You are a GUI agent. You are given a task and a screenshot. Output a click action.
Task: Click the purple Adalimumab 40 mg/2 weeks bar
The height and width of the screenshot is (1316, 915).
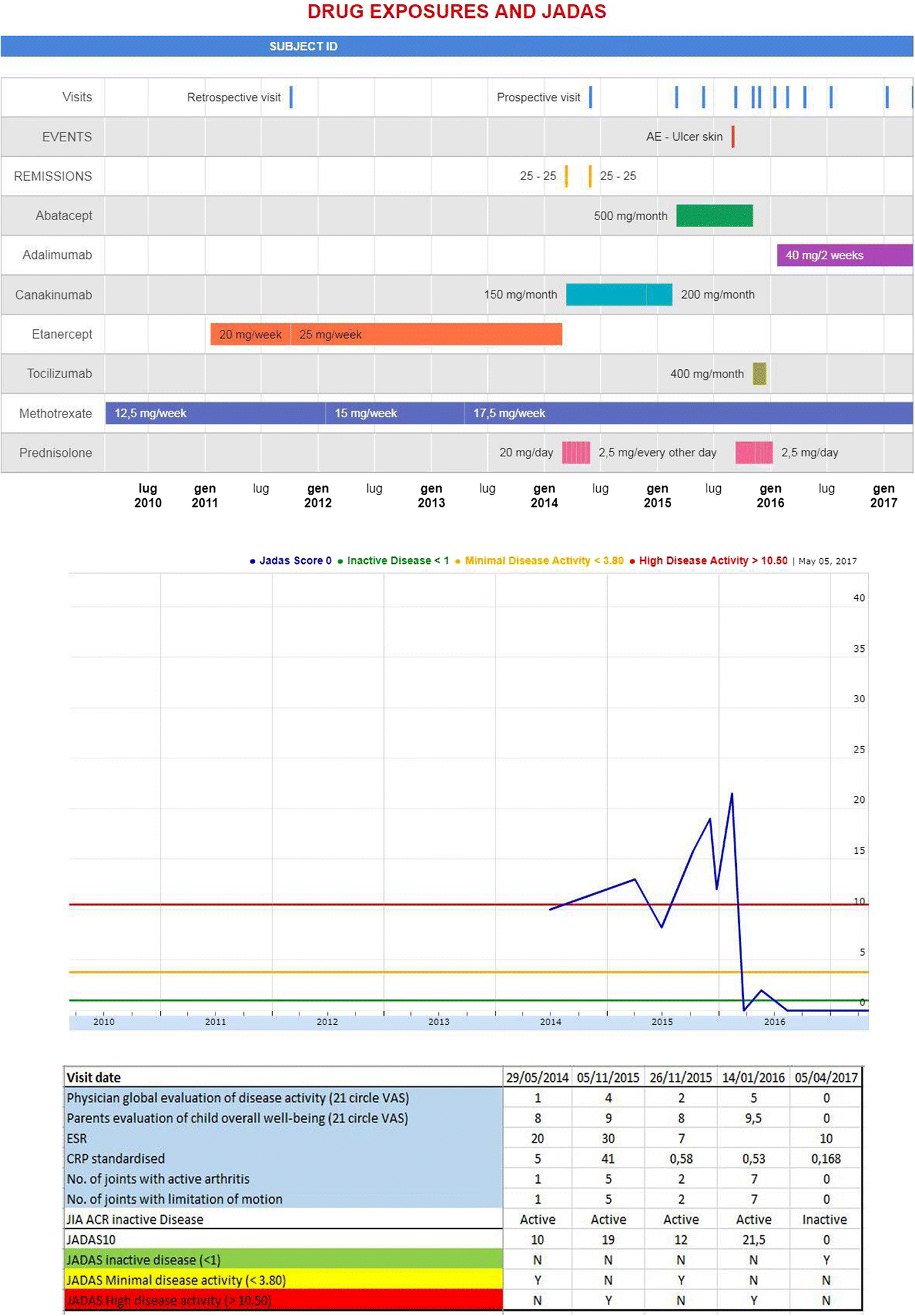pyautogui.click(x=845, y=255)
